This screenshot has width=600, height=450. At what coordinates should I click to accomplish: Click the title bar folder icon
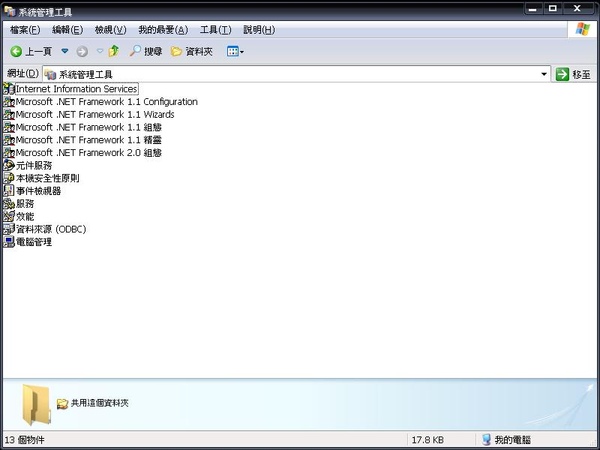[x=10, y=11]
